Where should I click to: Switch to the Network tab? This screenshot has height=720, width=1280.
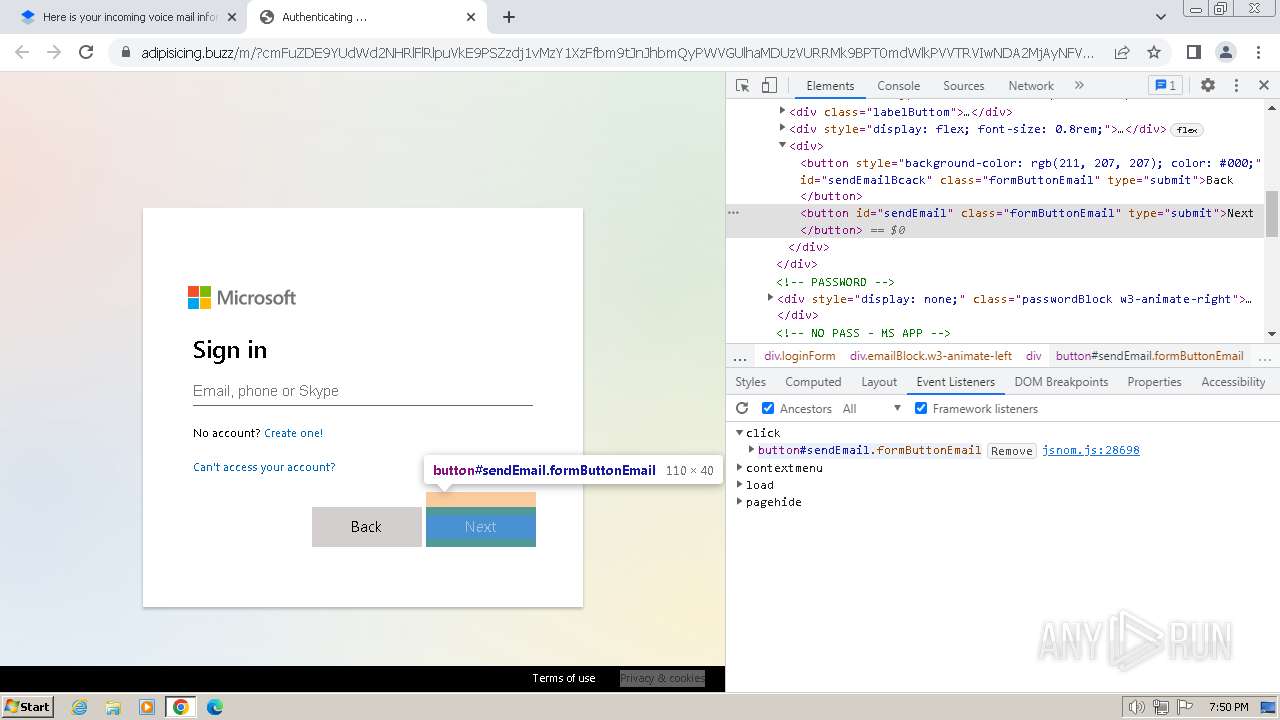pos(1030,86)
